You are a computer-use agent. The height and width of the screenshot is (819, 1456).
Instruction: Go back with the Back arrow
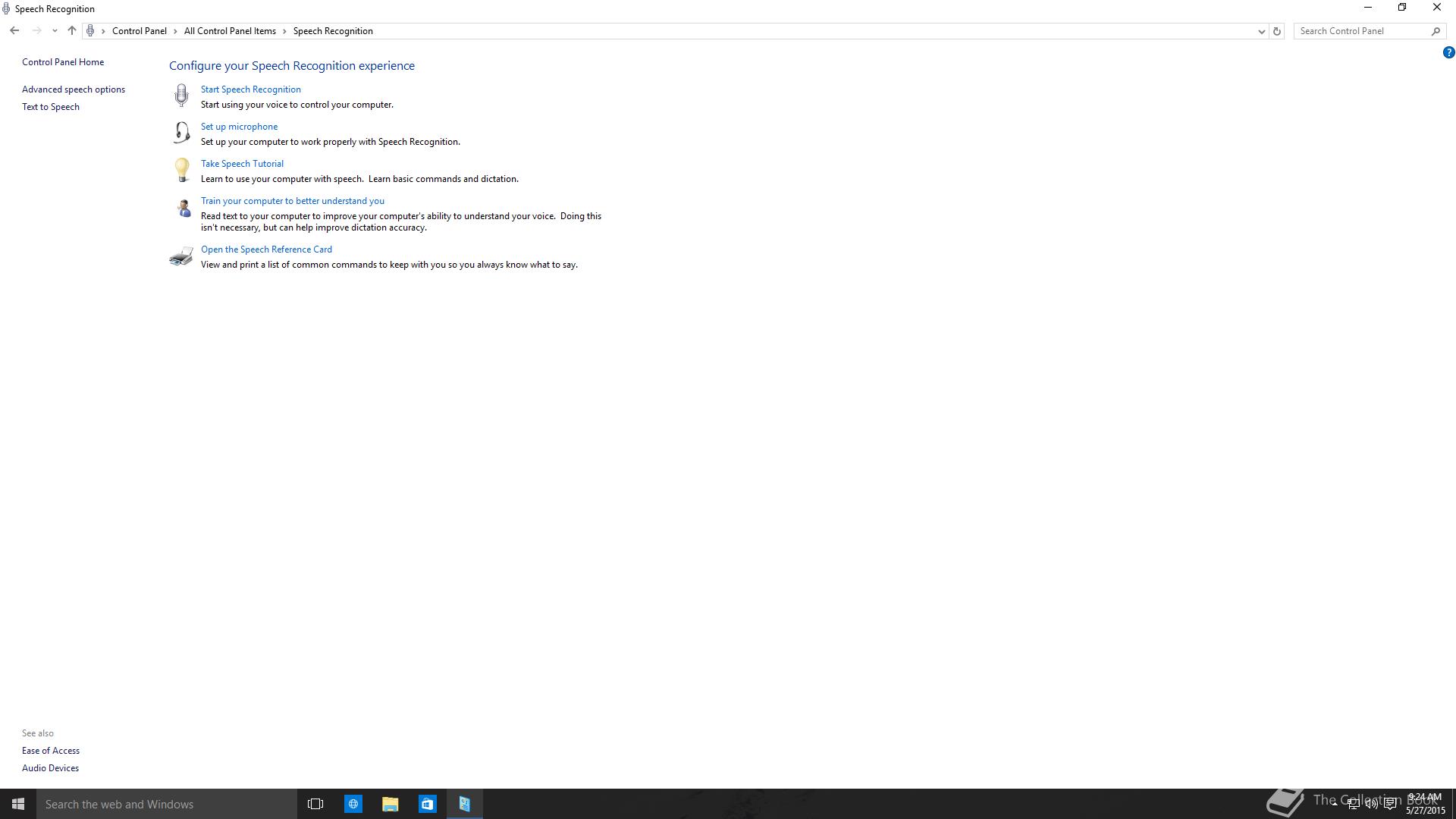14,31
